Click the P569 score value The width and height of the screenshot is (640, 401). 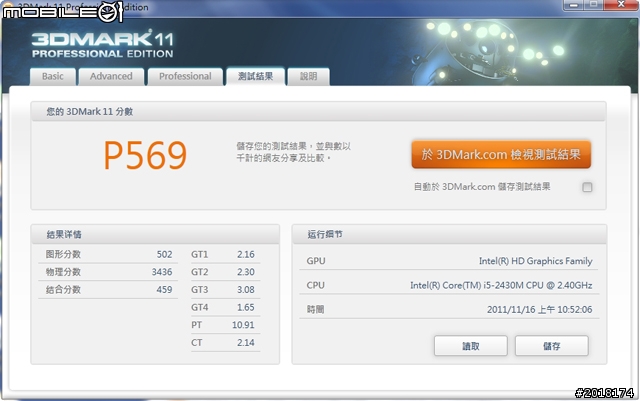pos(145,155)
